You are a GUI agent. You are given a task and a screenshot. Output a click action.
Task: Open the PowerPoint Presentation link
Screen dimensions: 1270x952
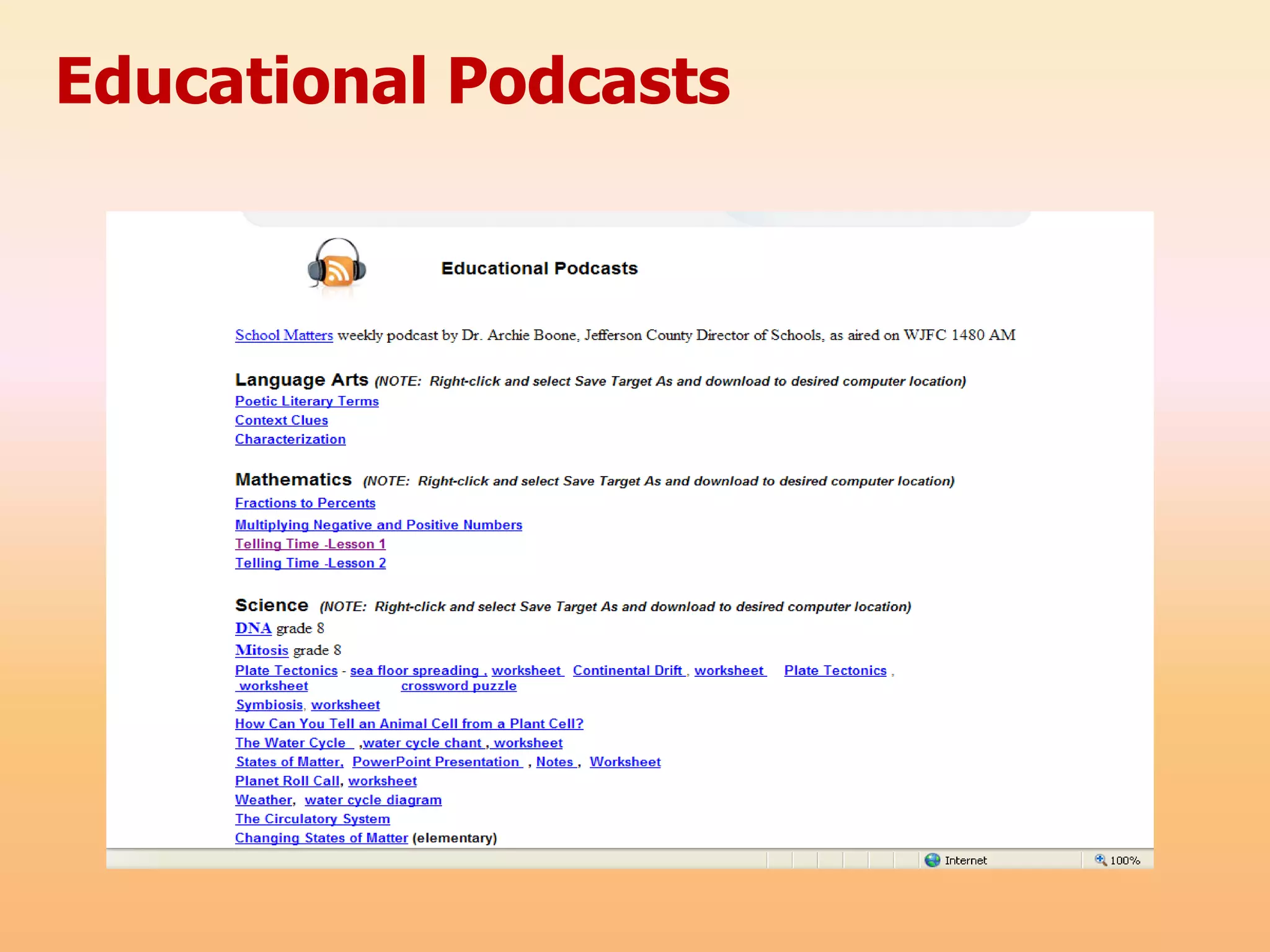pos(438,762)
